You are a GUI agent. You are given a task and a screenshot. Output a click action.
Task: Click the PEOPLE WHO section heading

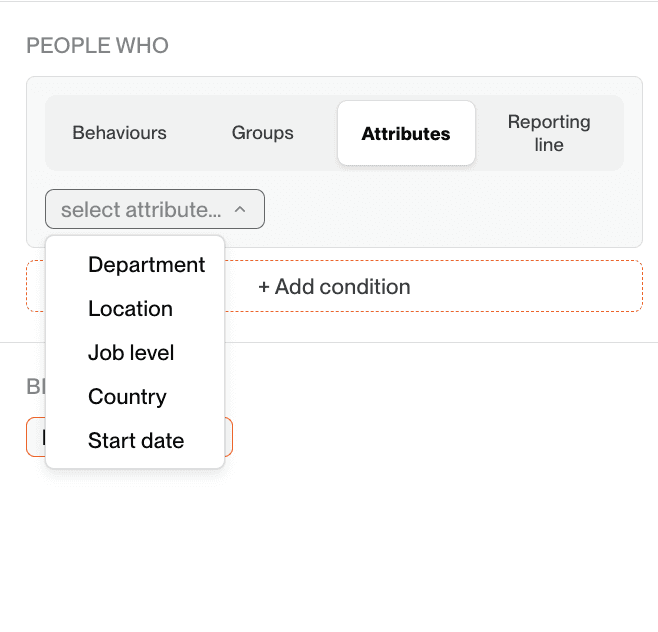[97, 46]
